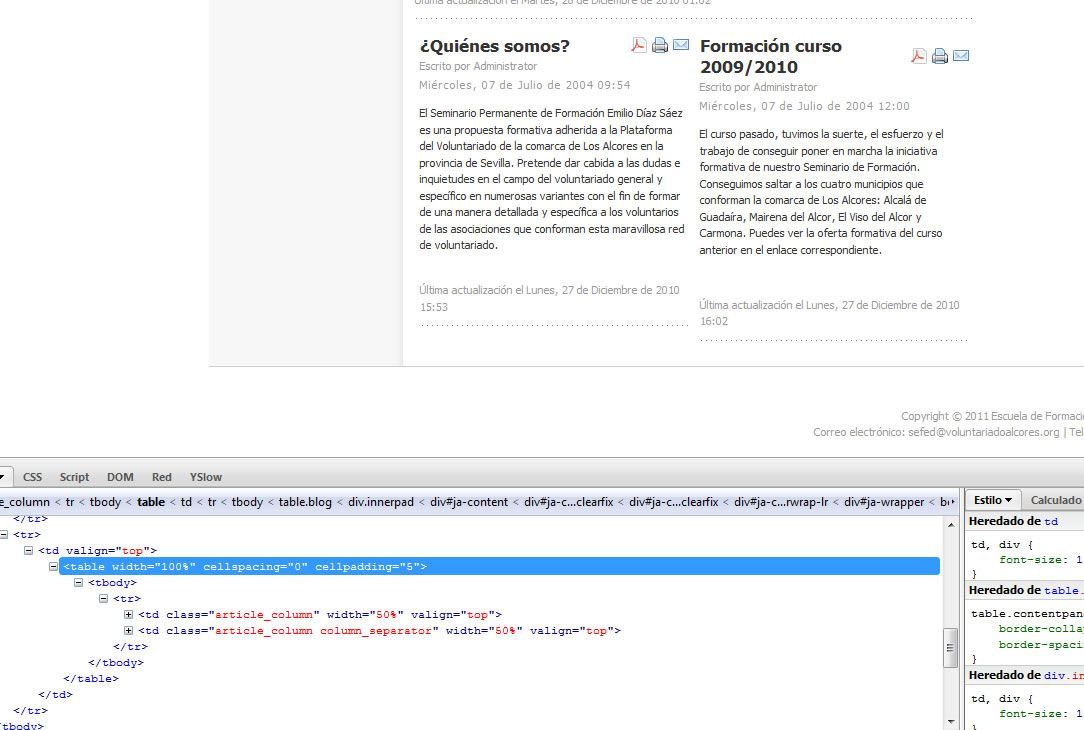Image resolution: width=1084 pixels, height=730 pixels.
Task: Click date 'Miércoles, 07 de Julio de 2004 12:00'
Action: [804, 106]
